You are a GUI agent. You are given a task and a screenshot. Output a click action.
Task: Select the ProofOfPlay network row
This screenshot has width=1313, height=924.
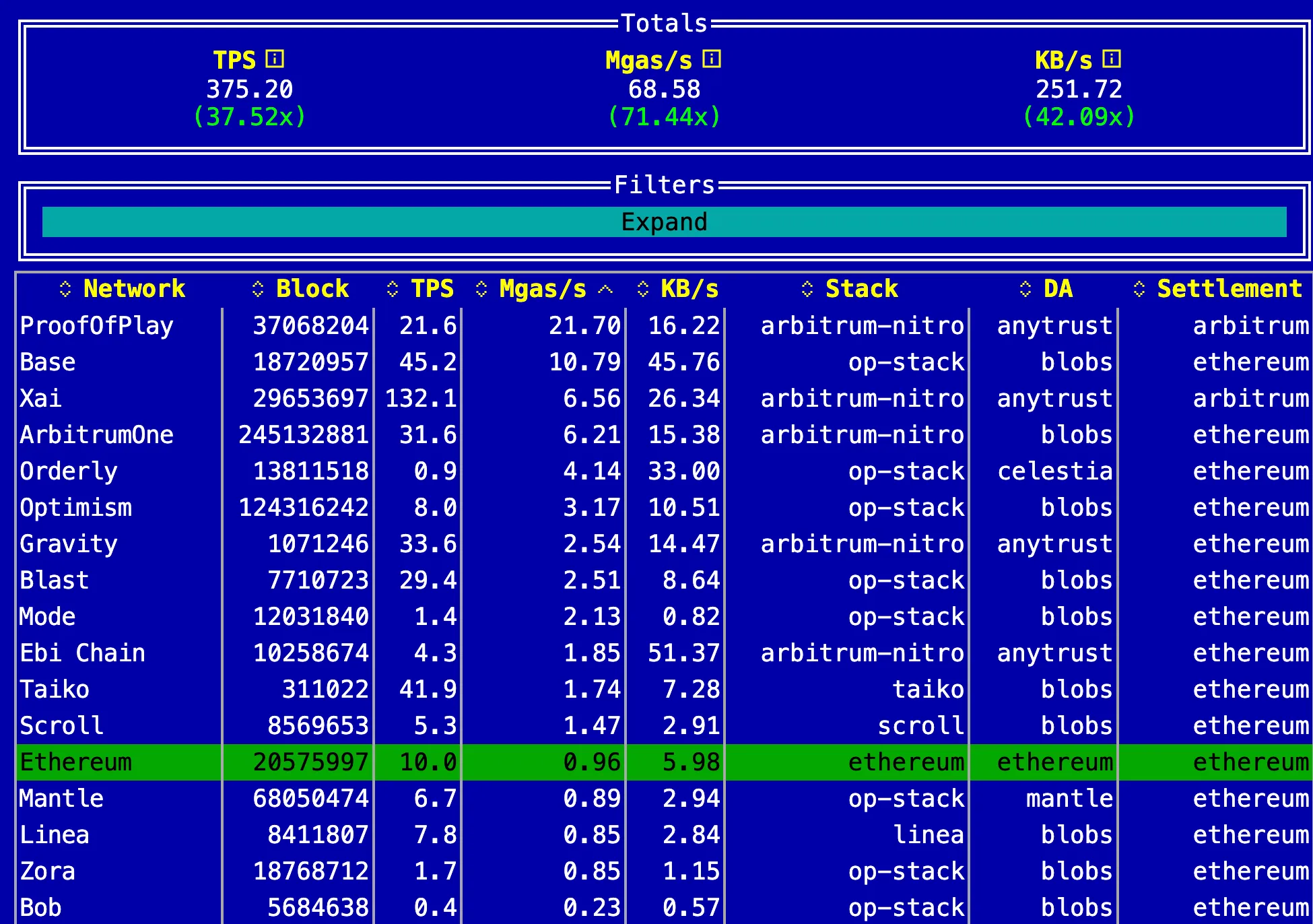664,326
